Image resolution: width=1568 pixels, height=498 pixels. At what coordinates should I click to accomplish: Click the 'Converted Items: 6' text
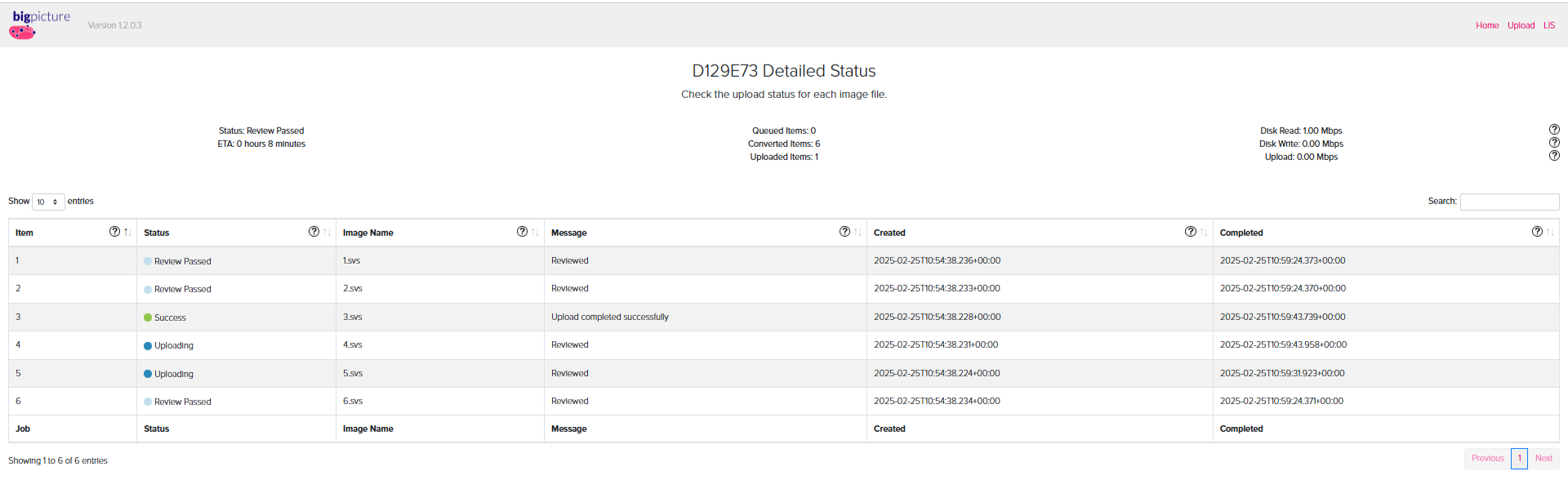pyautogui.click(x=784, y=144)
